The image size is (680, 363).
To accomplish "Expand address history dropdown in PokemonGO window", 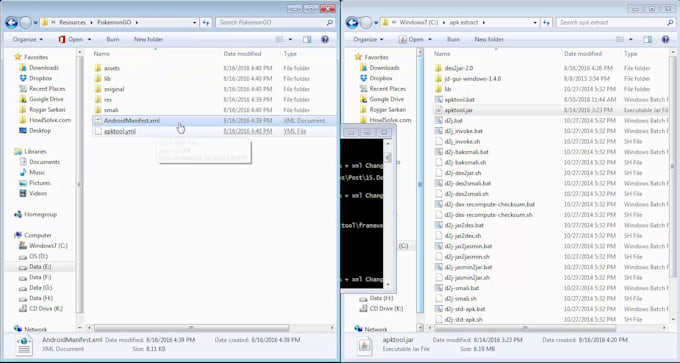I will (x=195, y=23).
